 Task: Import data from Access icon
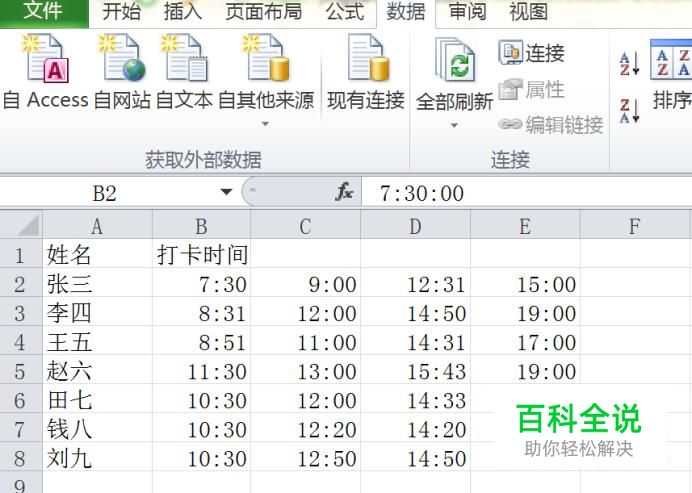click(46, 58)
